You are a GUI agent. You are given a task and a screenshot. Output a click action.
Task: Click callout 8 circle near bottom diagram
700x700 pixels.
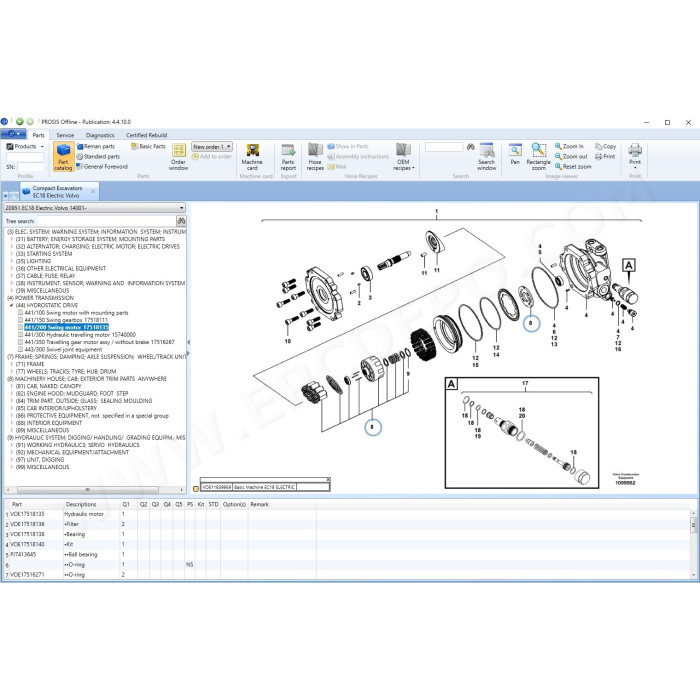(x=373, y=427)
